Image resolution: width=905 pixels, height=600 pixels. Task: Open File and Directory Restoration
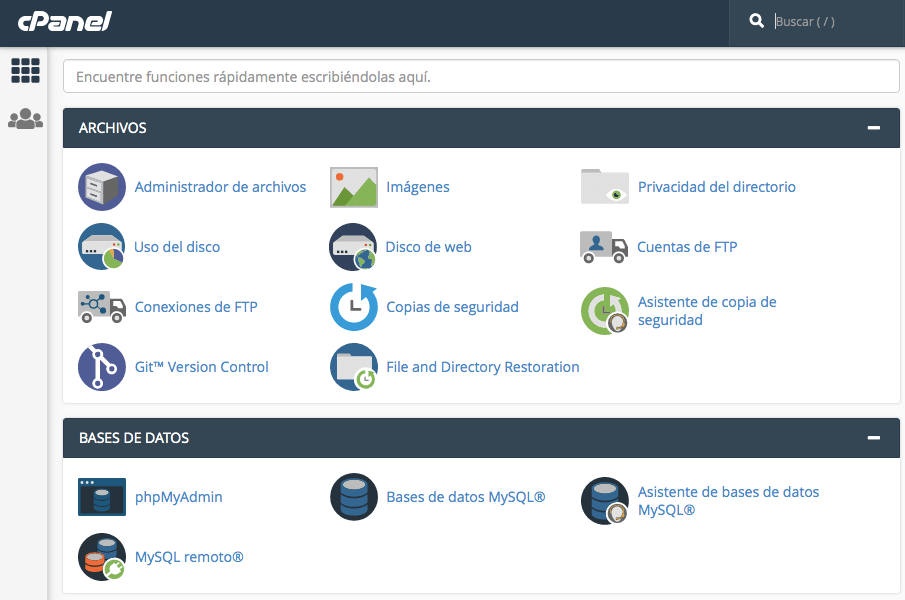[353, 367]
